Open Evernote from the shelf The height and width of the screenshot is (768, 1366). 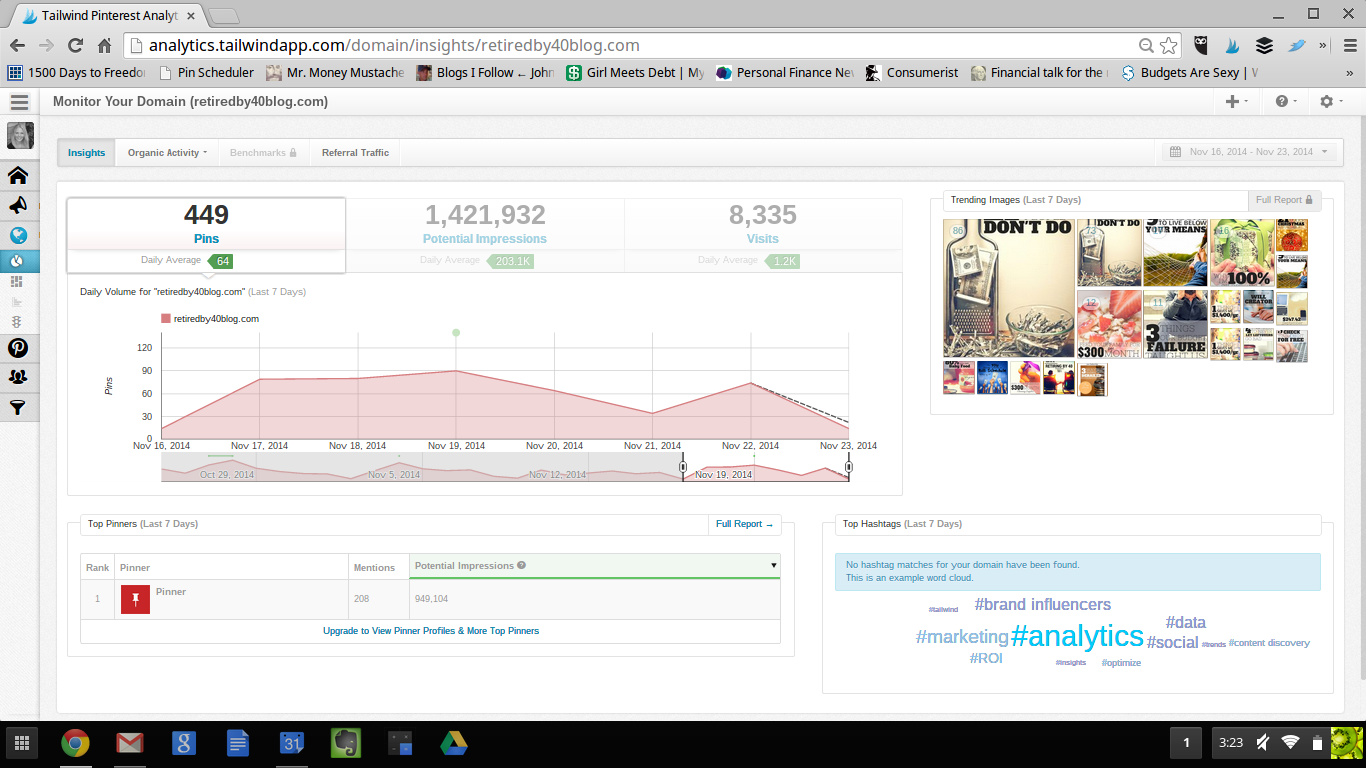(x=346, y=743)
